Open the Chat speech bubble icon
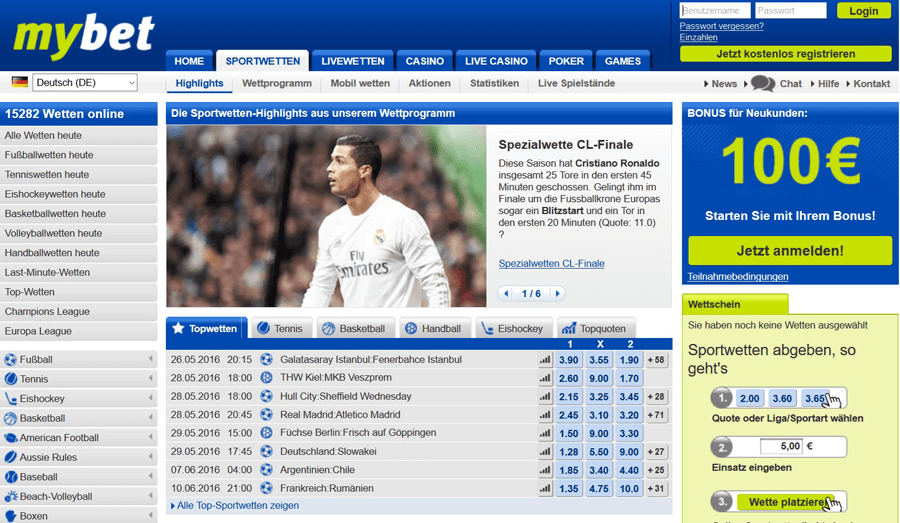 [x=763, y=83]
